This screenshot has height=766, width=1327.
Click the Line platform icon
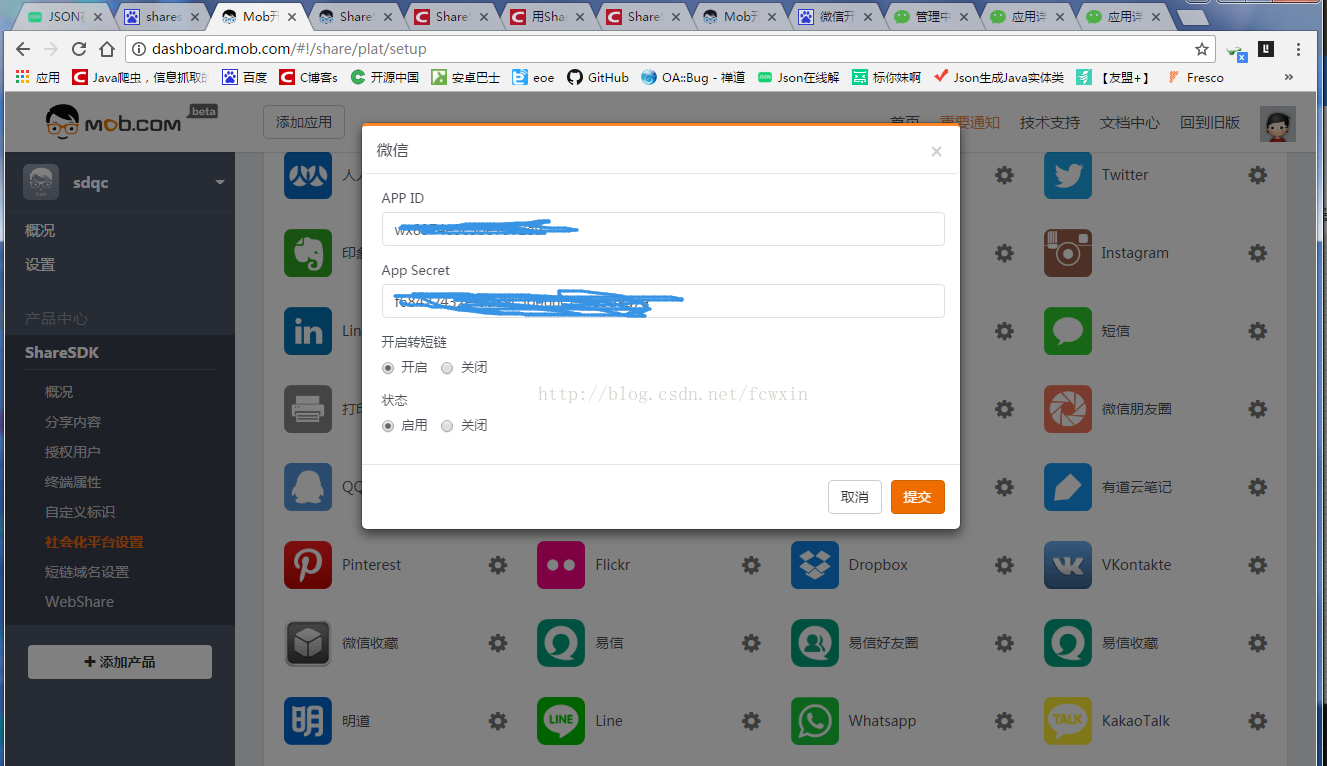(x=561, y=721)
